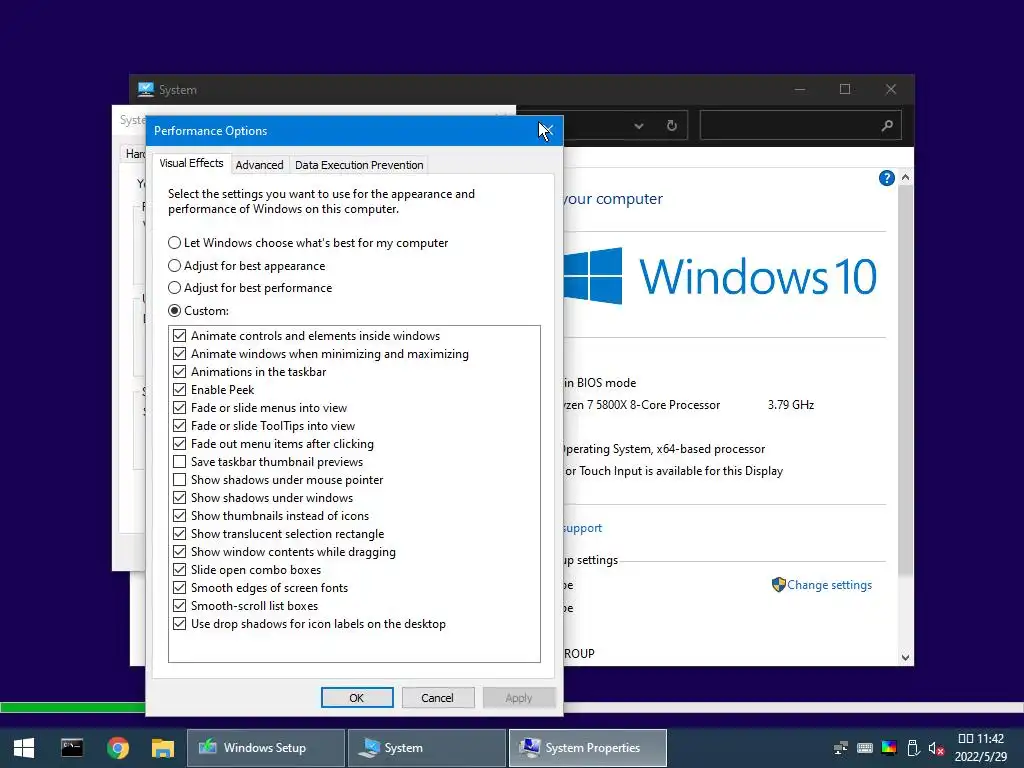This screenshot has width=1024, height=768.
Task: Click the colorful display tray icon
Action: [889, 748]
